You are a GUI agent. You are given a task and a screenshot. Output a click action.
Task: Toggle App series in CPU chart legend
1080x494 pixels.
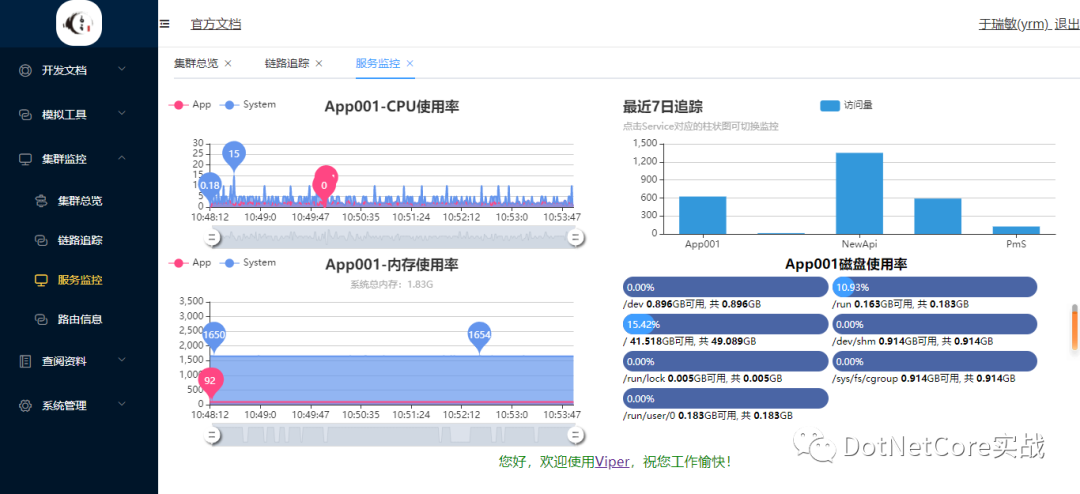pyautogui.click(x=191, y=105)
